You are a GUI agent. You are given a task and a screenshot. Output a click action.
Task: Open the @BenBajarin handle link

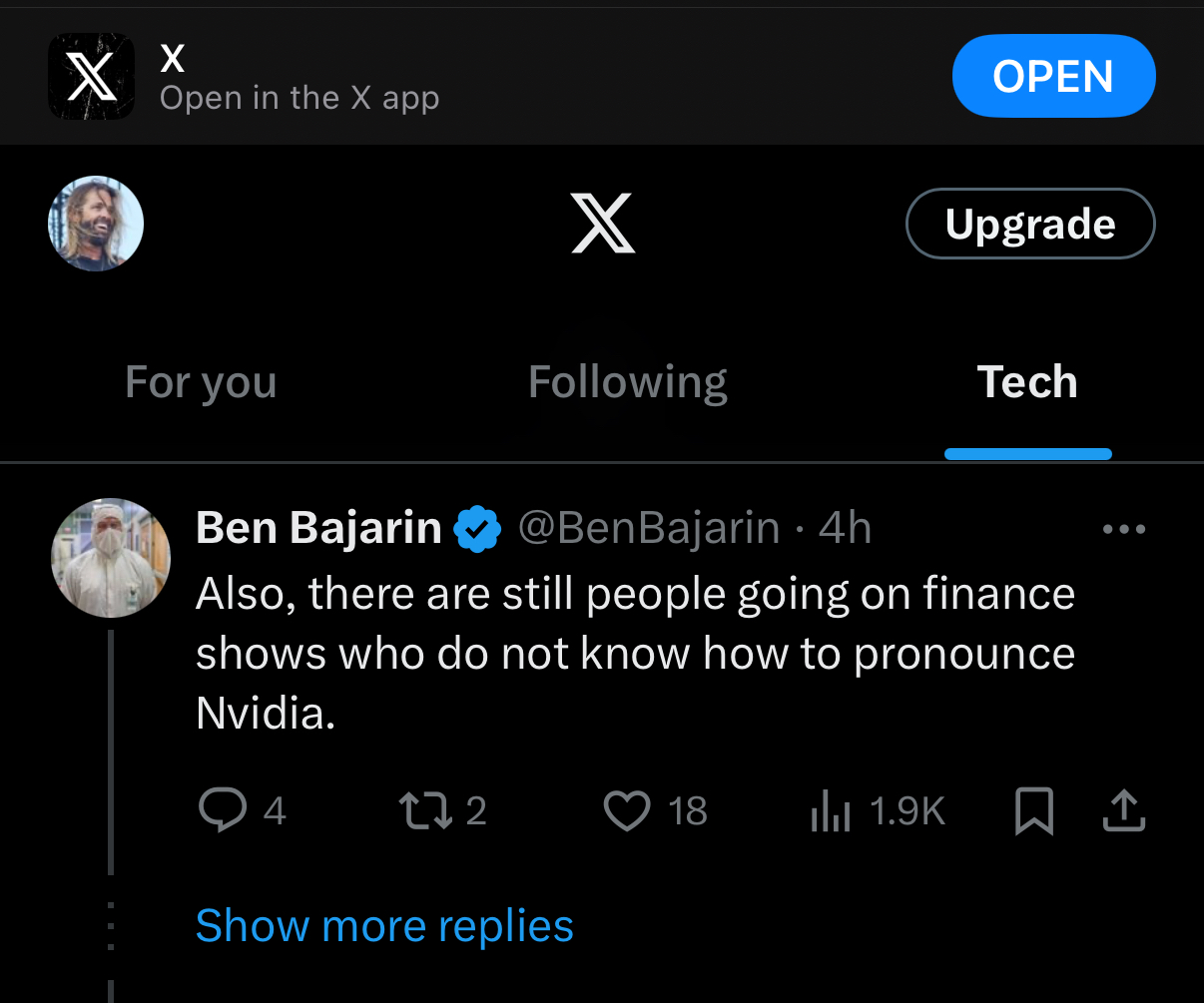(648, 528)
